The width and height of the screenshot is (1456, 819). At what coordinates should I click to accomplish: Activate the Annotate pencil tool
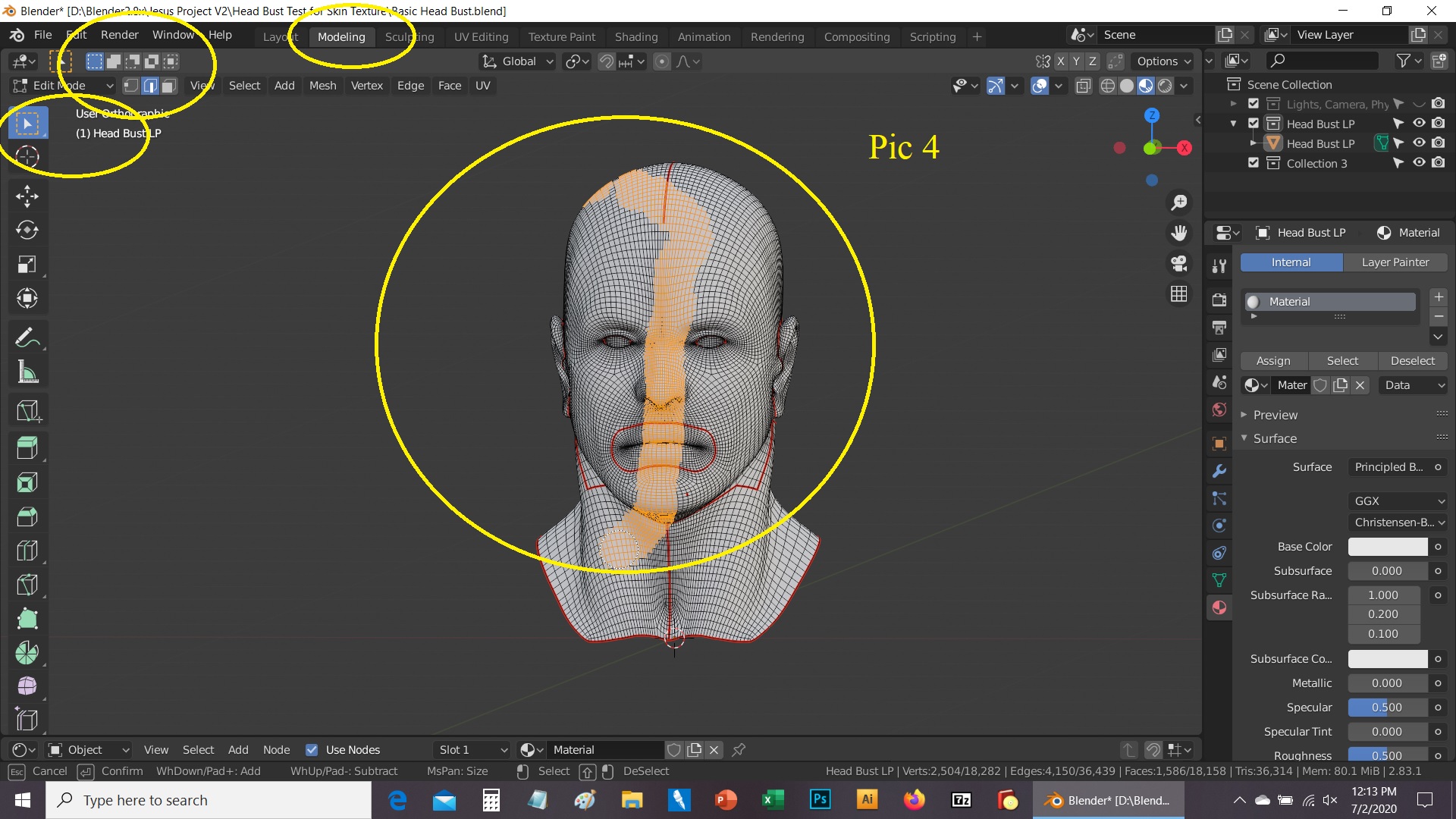click(x=27, y=337)
